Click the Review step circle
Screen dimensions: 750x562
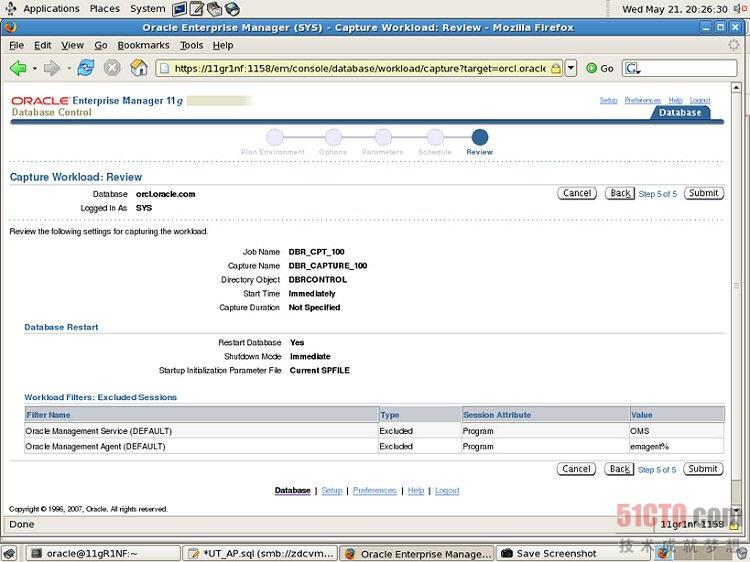coord(480,137)
